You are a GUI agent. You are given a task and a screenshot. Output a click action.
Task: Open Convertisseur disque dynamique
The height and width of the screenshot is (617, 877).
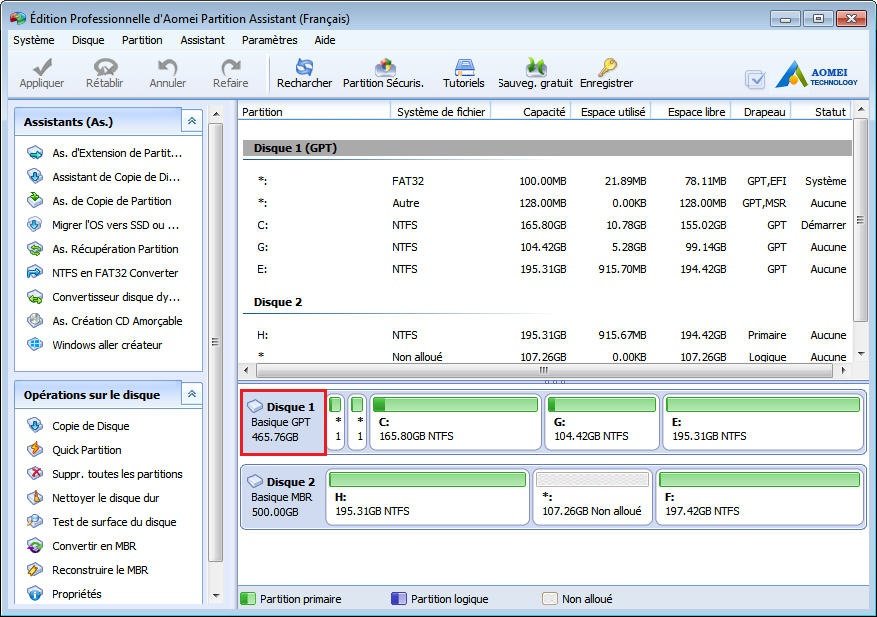pos(103,297)
